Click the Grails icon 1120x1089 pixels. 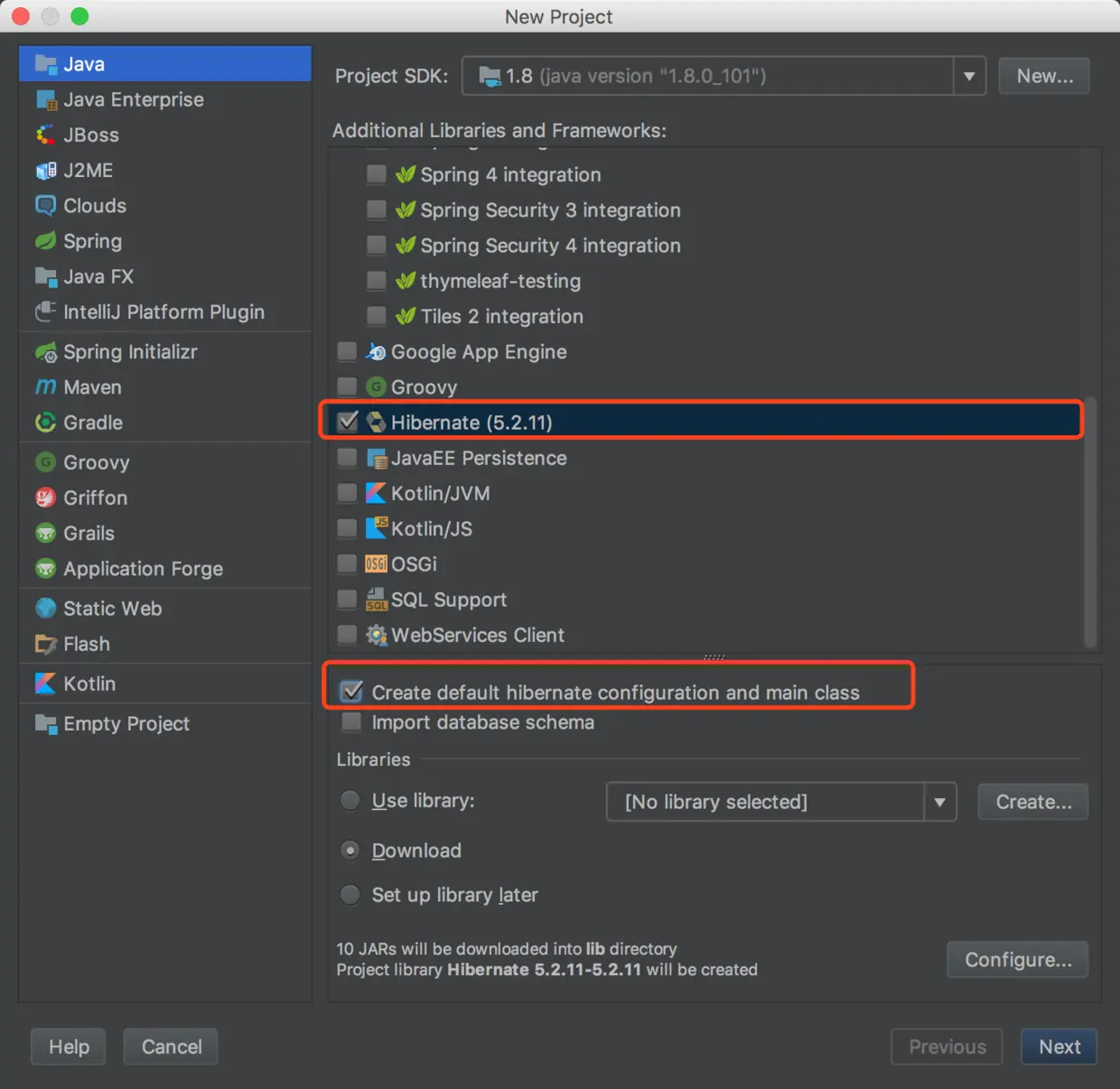tap(45, 533)
